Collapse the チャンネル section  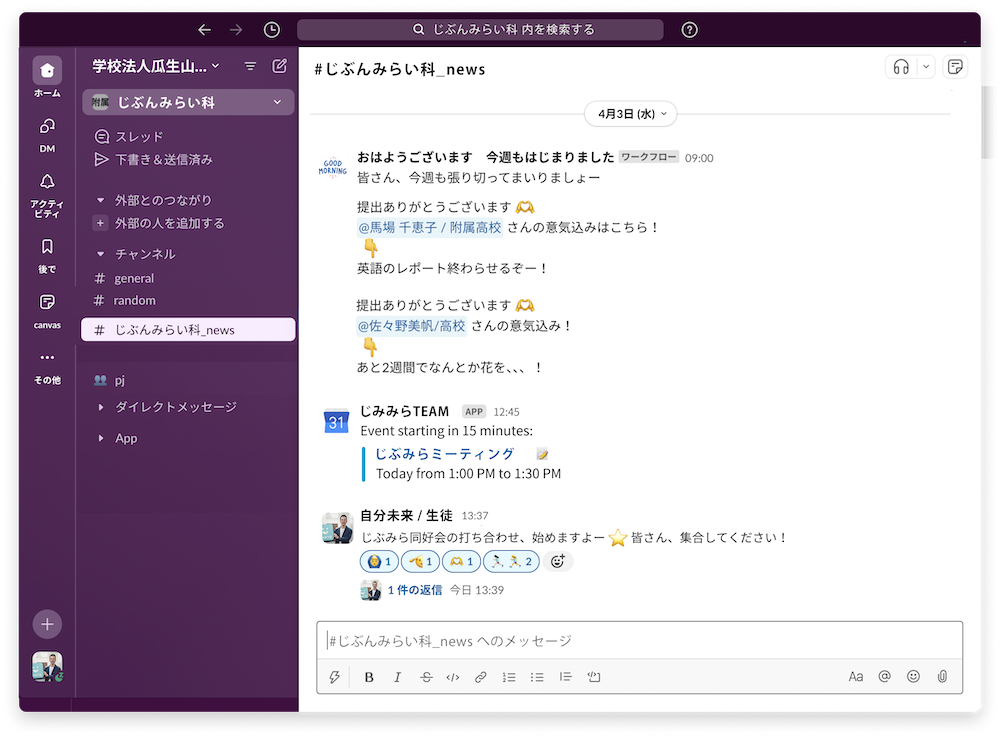[100, 254]
